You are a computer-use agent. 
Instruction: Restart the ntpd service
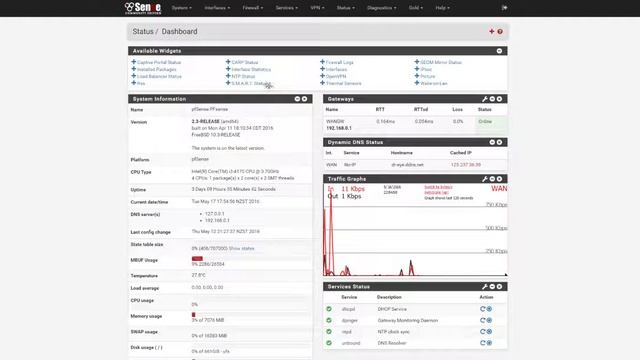tap(482, 332)
